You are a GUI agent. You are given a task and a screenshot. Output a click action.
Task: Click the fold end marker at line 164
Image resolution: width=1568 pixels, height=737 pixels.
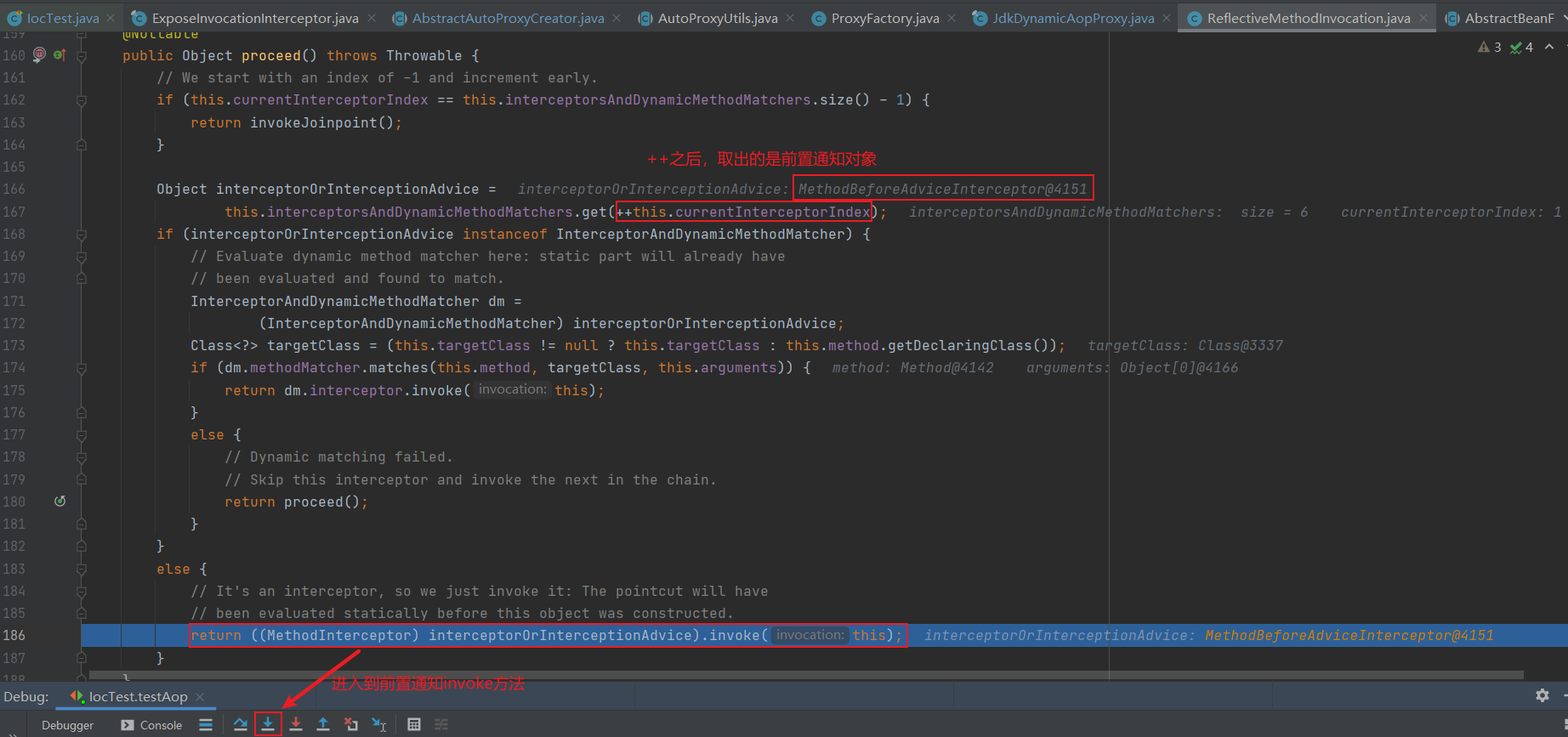coord(82,145)
